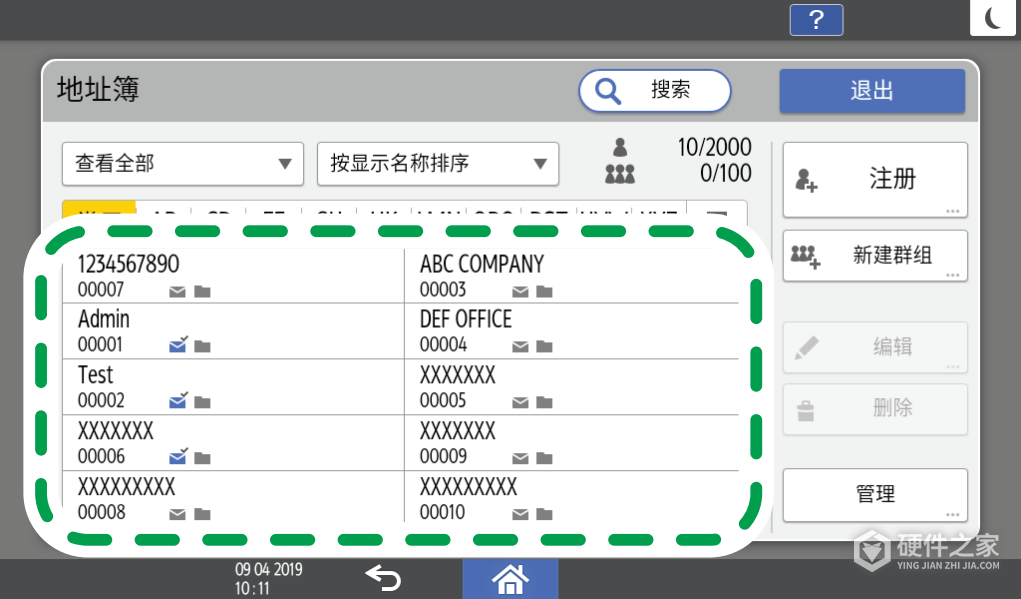Click the email icon of Admin entry
The width and height of the screenshot is (1021, 599).
pos(178,344)
